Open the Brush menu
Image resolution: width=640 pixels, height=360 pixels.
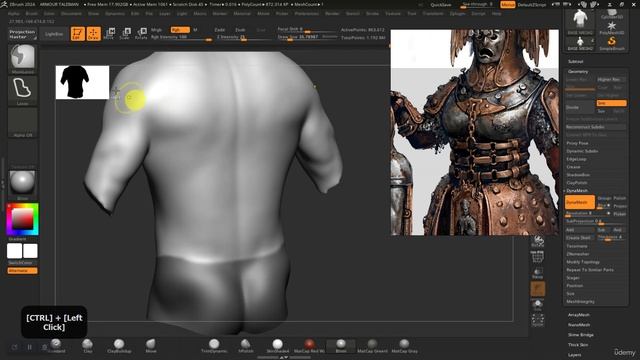click(31, 13)
